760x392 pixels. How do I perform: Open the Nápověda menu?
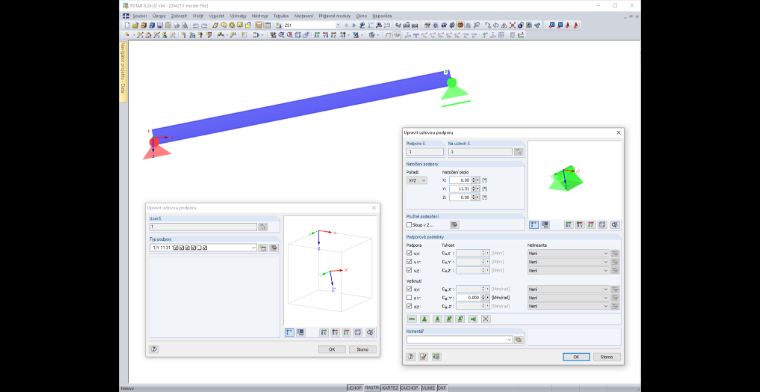pyautogui.click(x=382, y=16)
